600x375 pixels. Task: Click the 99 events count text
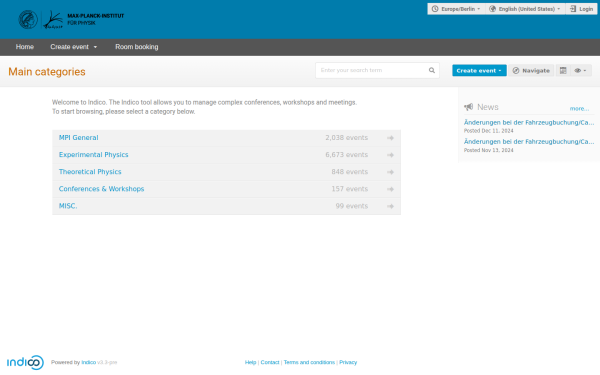click(352, 206)
